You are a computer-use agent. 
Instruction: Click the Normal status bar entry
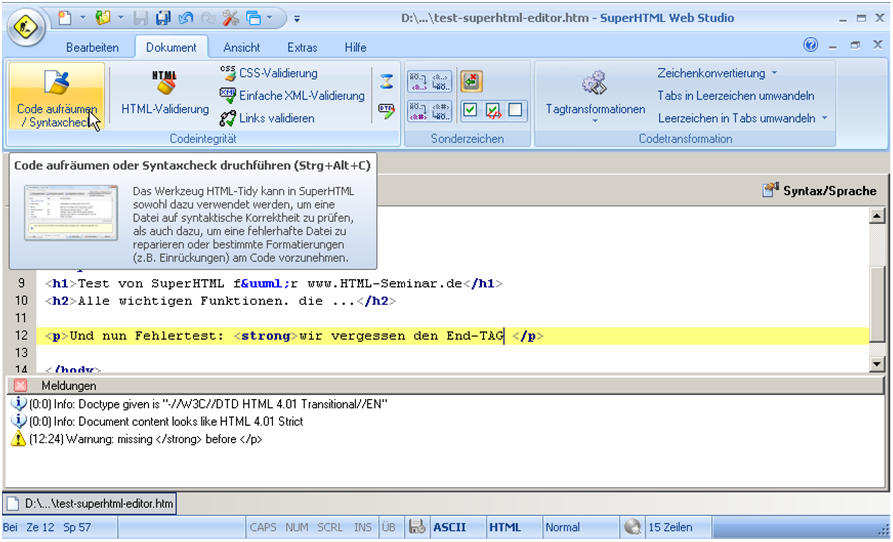coord(562,527)
